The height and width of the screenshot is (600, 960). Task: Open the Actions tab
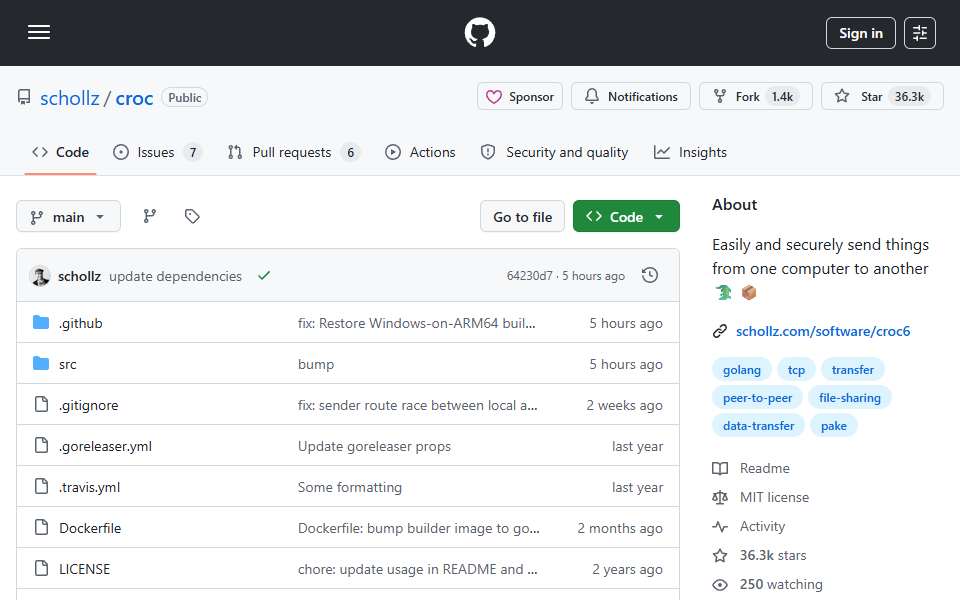coord(420,152)
